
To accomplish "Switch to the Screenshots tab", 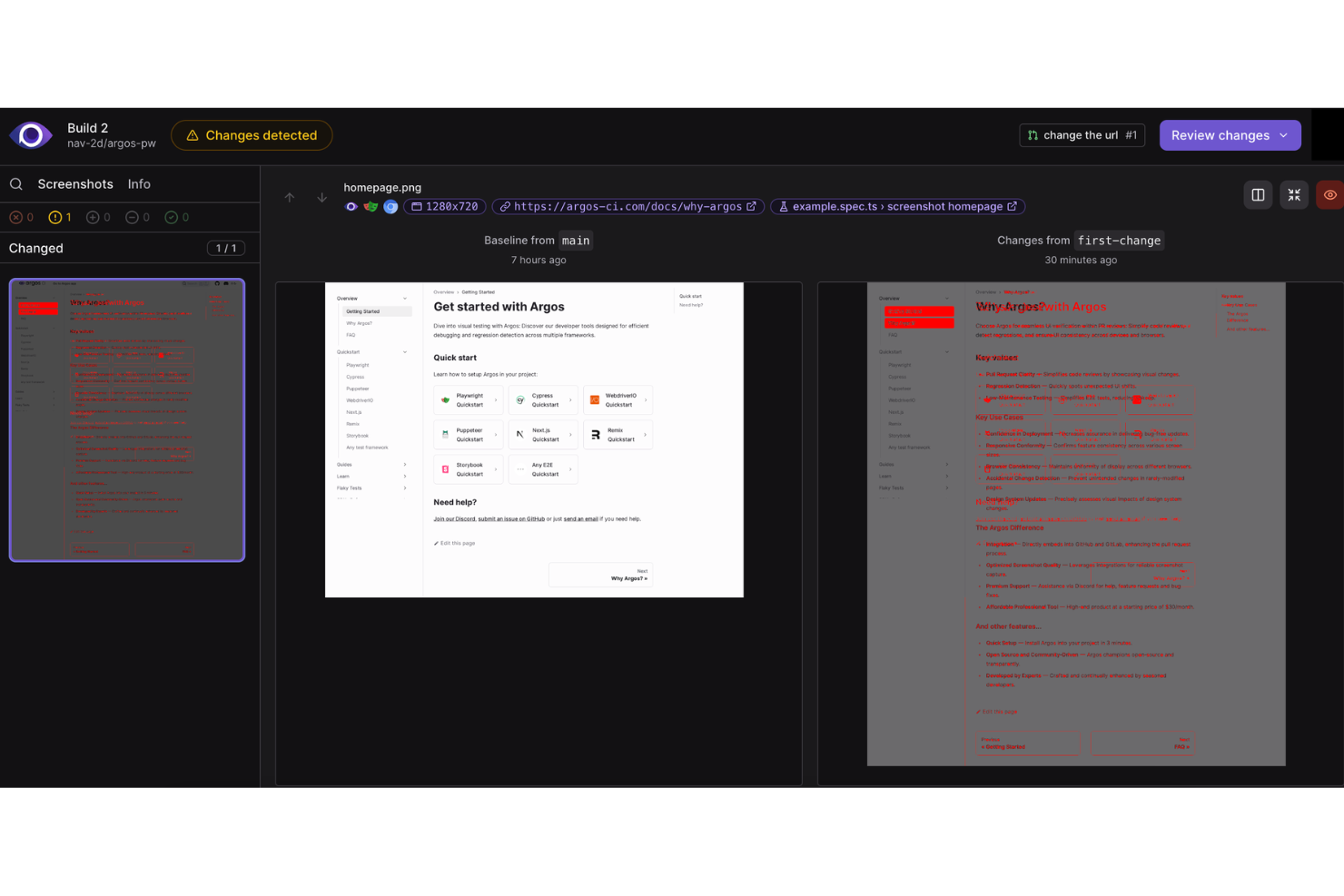I will pyautogui.click(x=75, y=184).
